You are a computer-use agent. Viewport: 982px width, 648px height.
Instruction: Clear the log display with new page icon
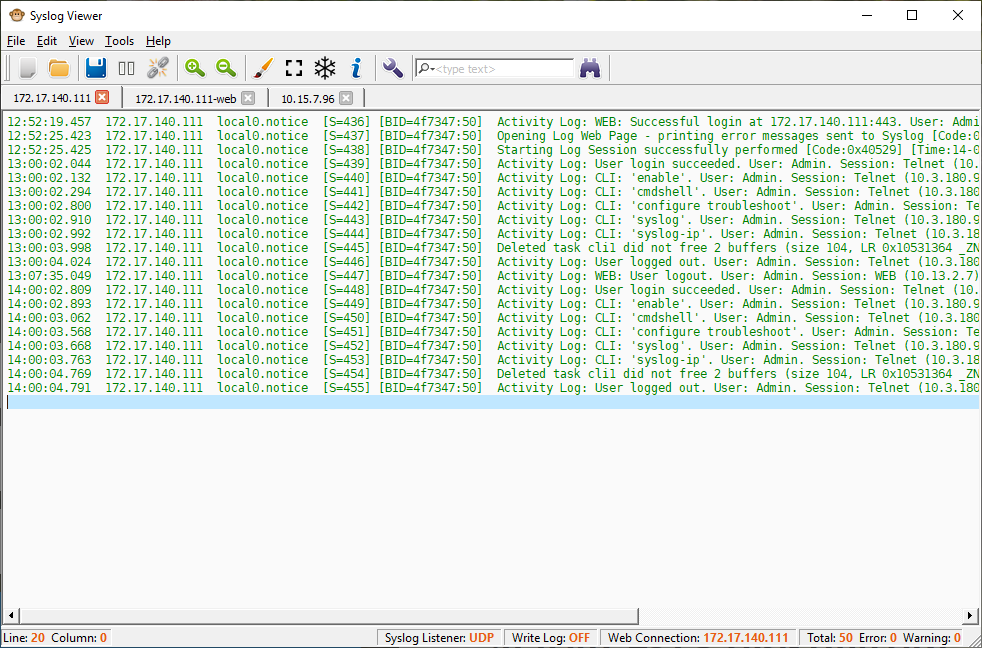(26, 67)
